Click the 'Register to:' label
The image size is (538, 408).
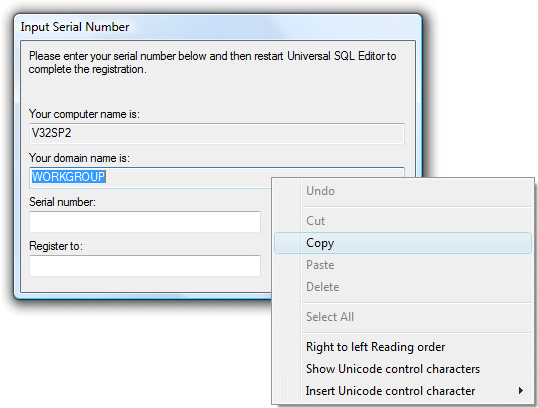[x=56, y=246]
